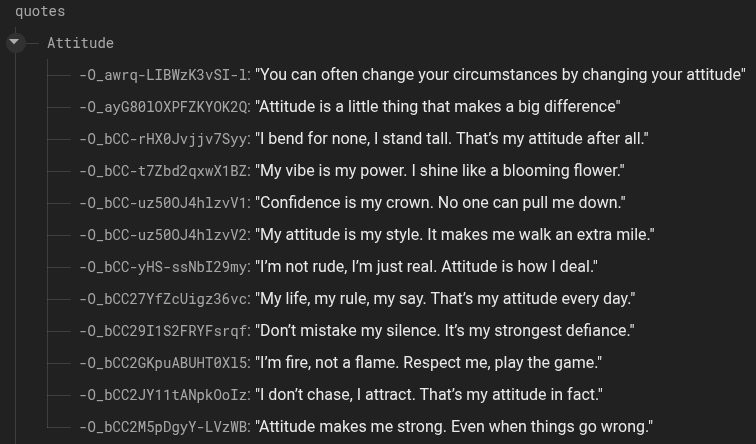Click key -O_ayG80lOXPFZKYOK2Q

(x=164, y=107)
